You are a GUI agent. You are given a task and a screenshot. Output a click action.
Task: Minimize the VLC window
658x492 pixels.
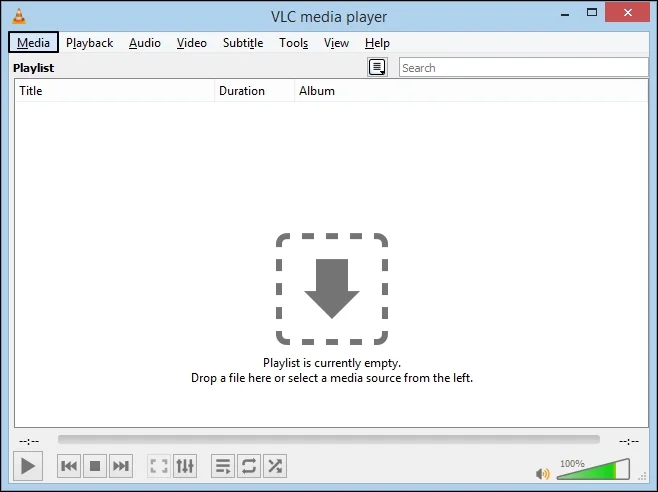[x=565, y=14]
